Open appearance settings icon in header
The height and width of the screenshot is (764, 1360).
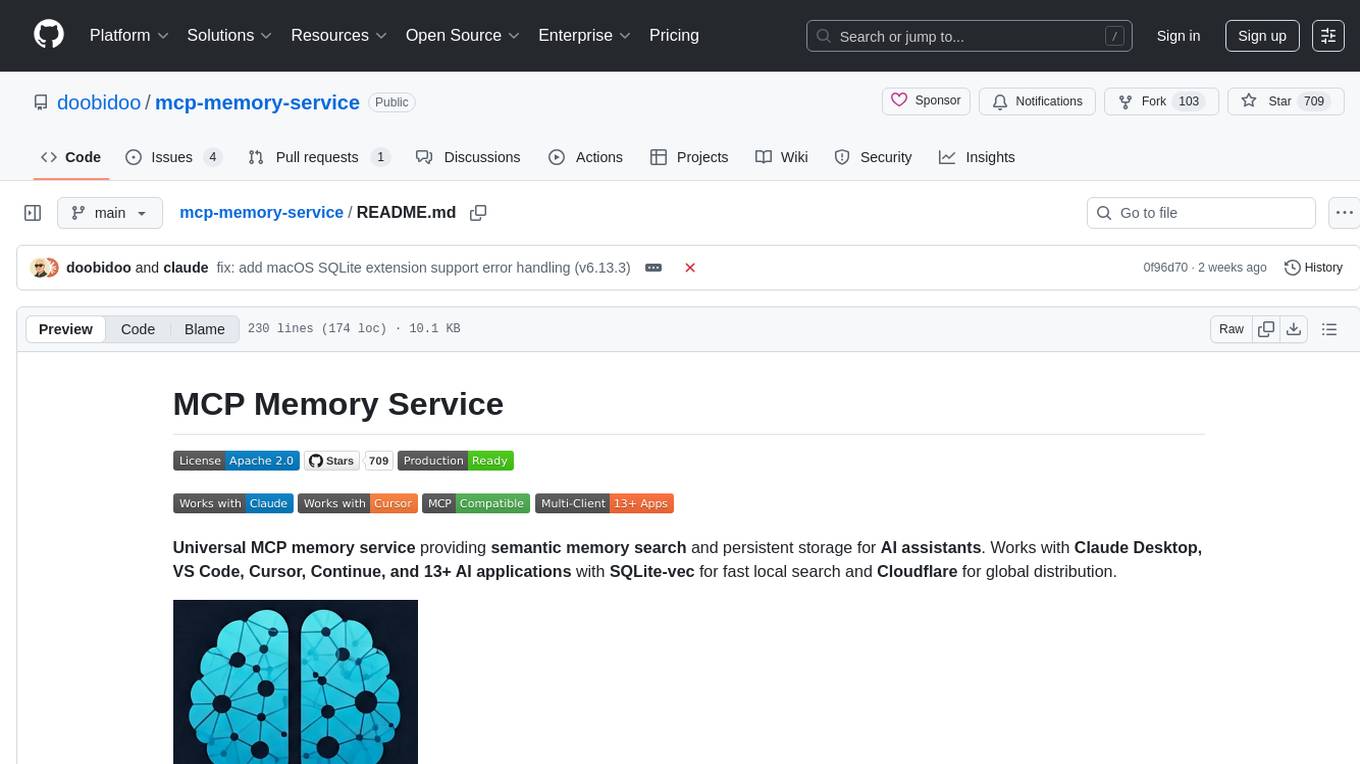[x=1328, y=36]
